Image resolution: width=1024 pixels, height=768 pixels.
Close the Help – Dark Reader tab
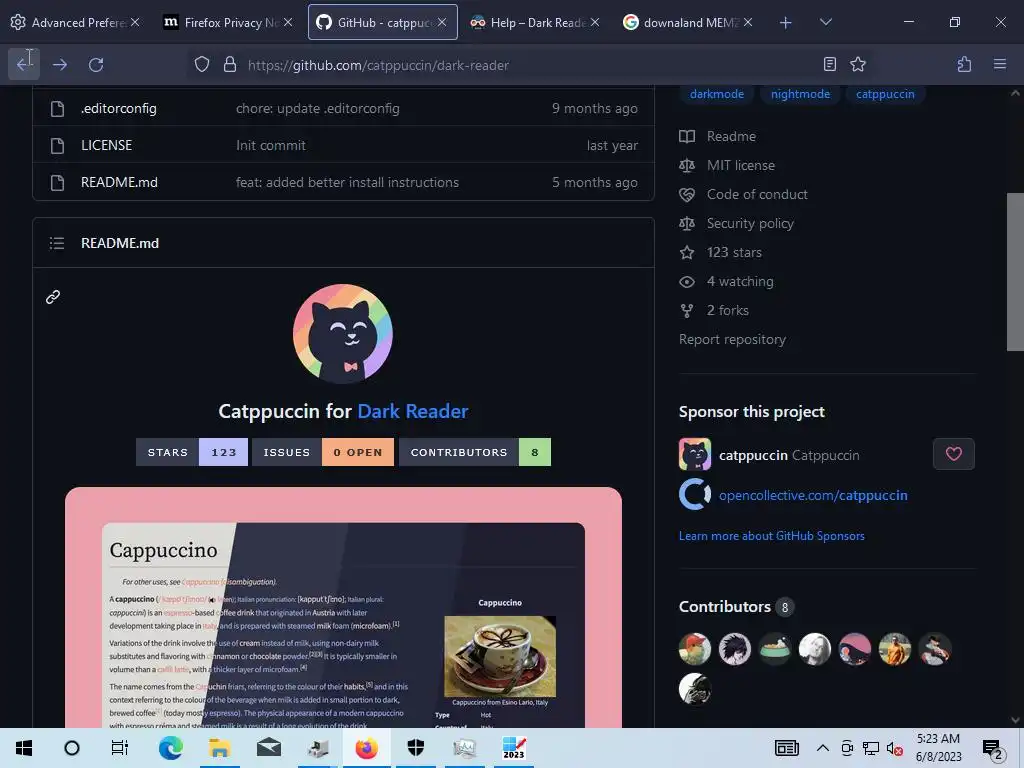[x=594, y=22]
